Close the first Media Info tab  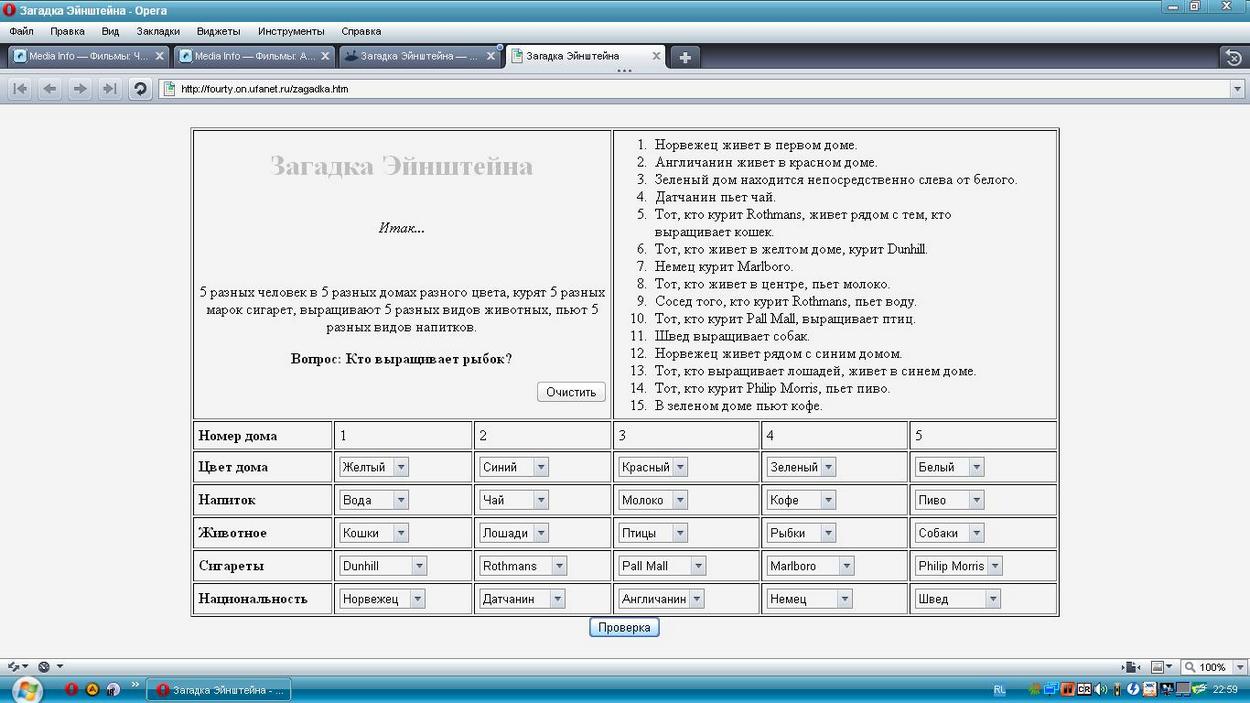159,56
